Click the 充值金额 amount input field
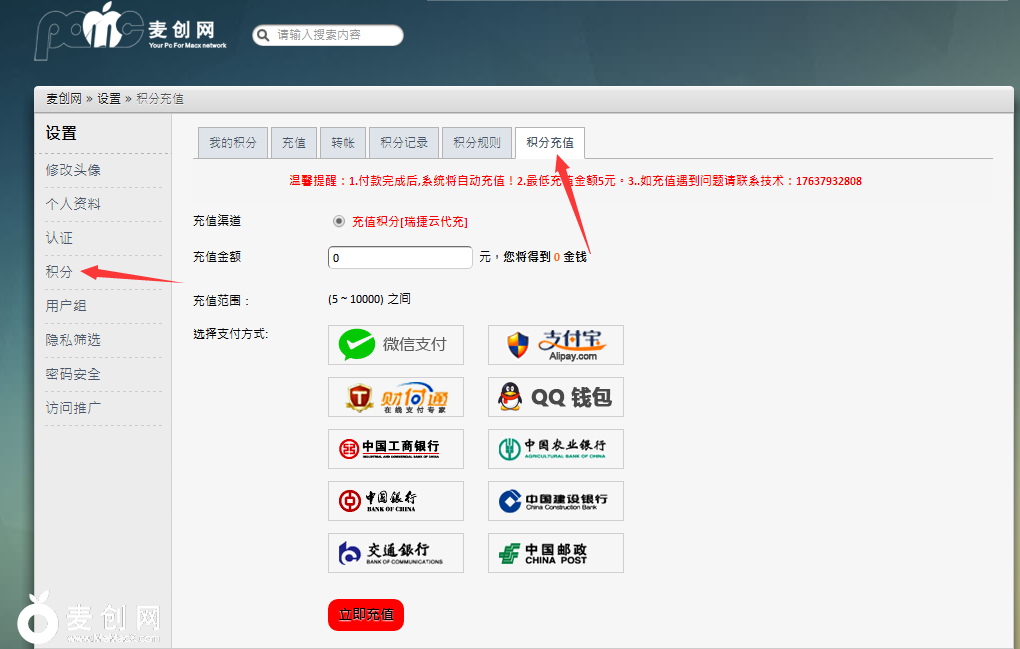 400,258
